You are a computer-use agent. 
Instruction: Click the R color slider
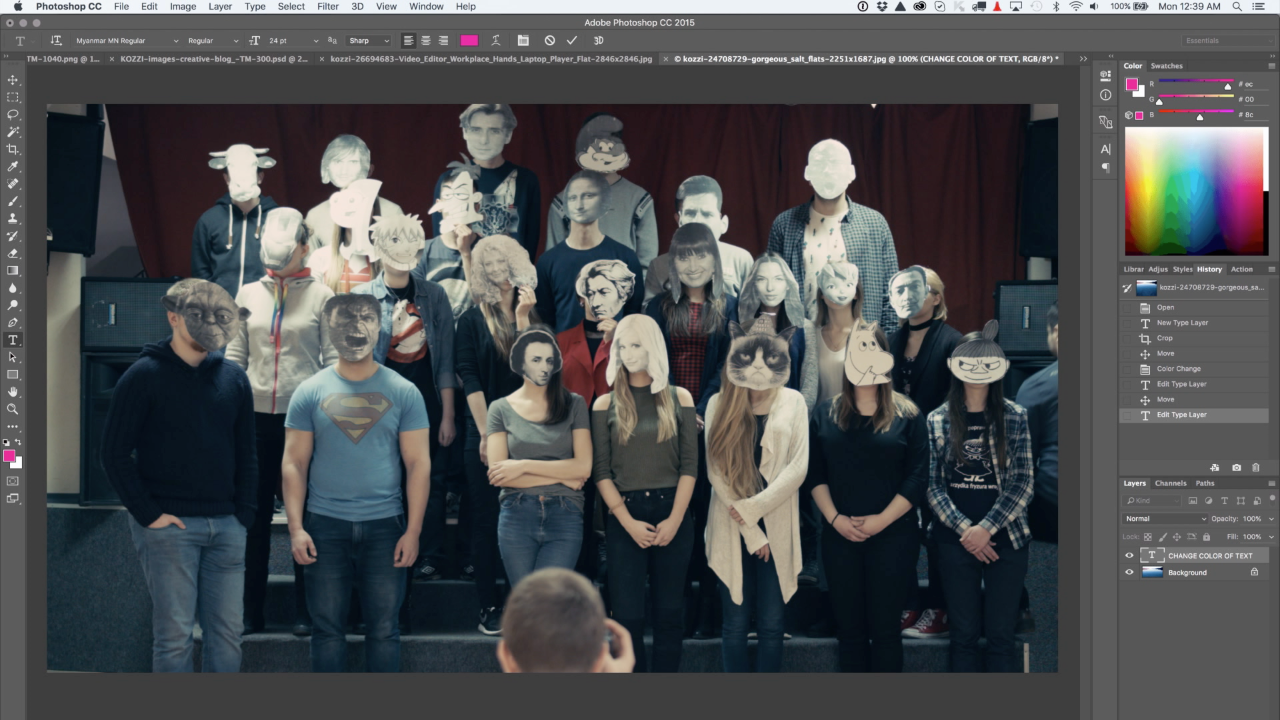coord(1195,84)
